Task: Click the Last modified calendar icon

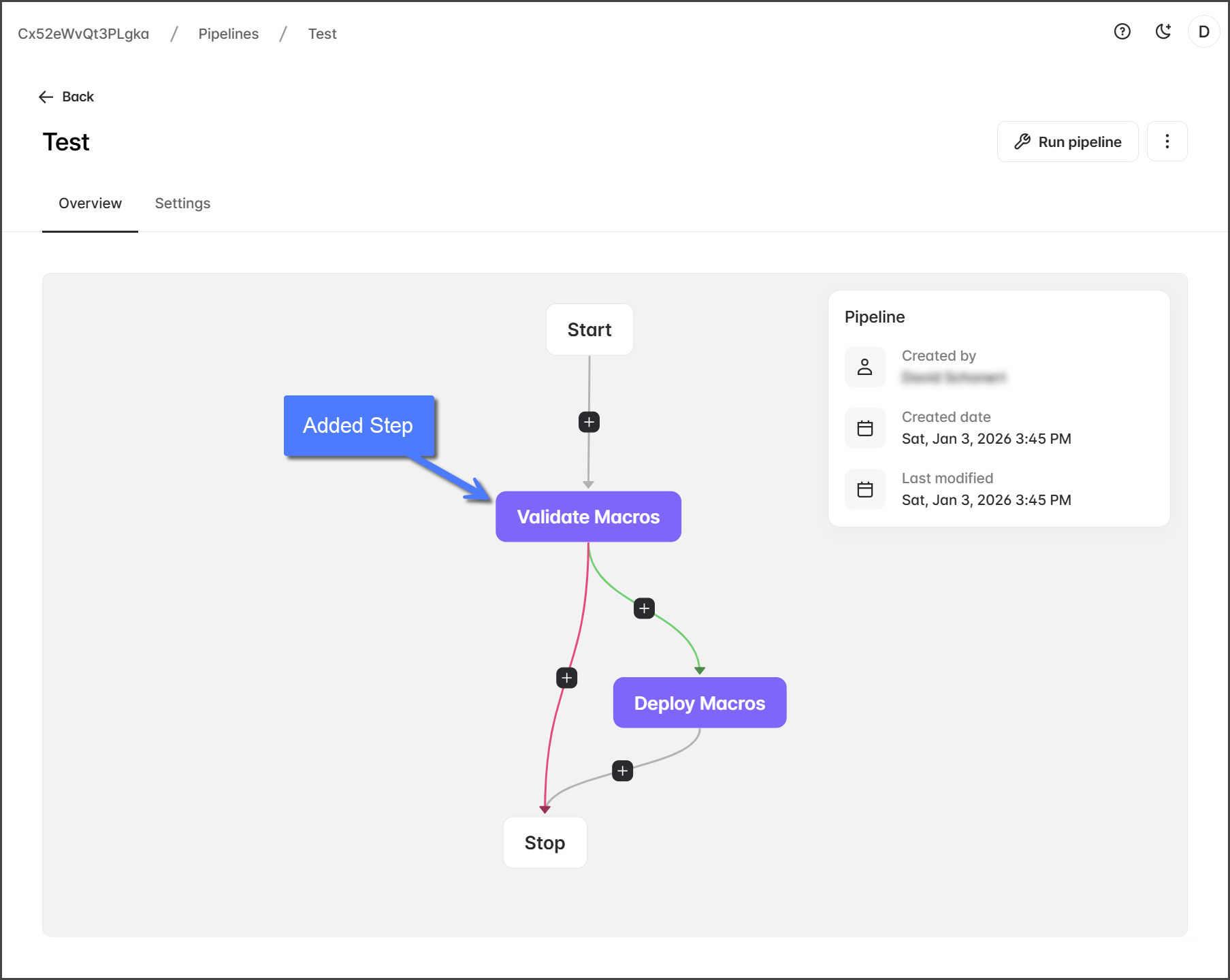Action: point(864,489)
